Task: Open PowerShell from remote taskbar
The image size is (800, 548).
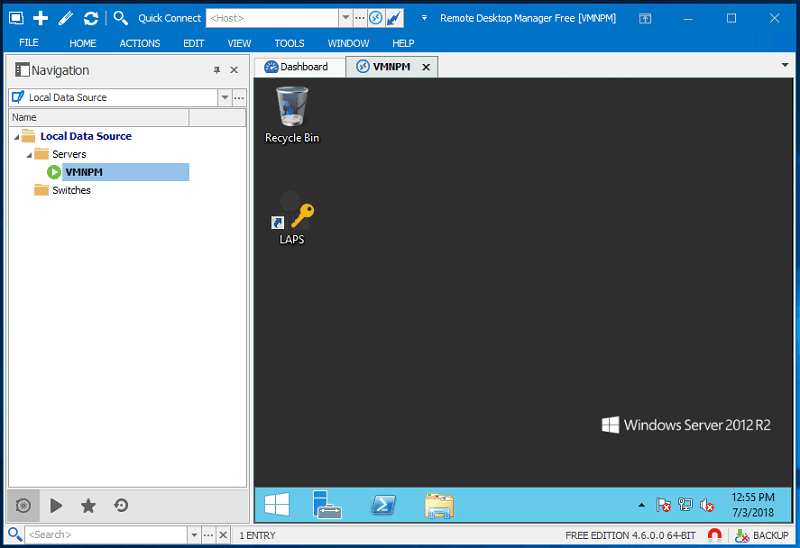Action: pos(383,505)
